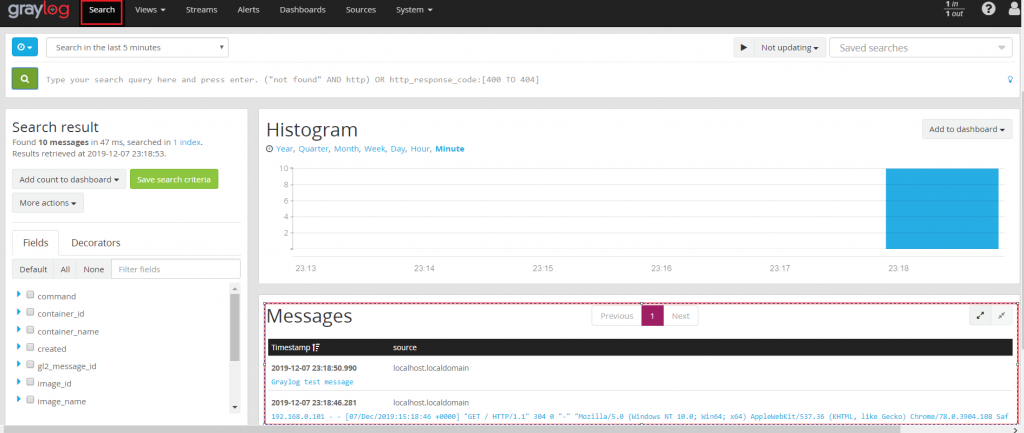Viewport: 1024px width, 433px height.
Task: Toggle the image_id field checkbox
Action: point(30,382)
